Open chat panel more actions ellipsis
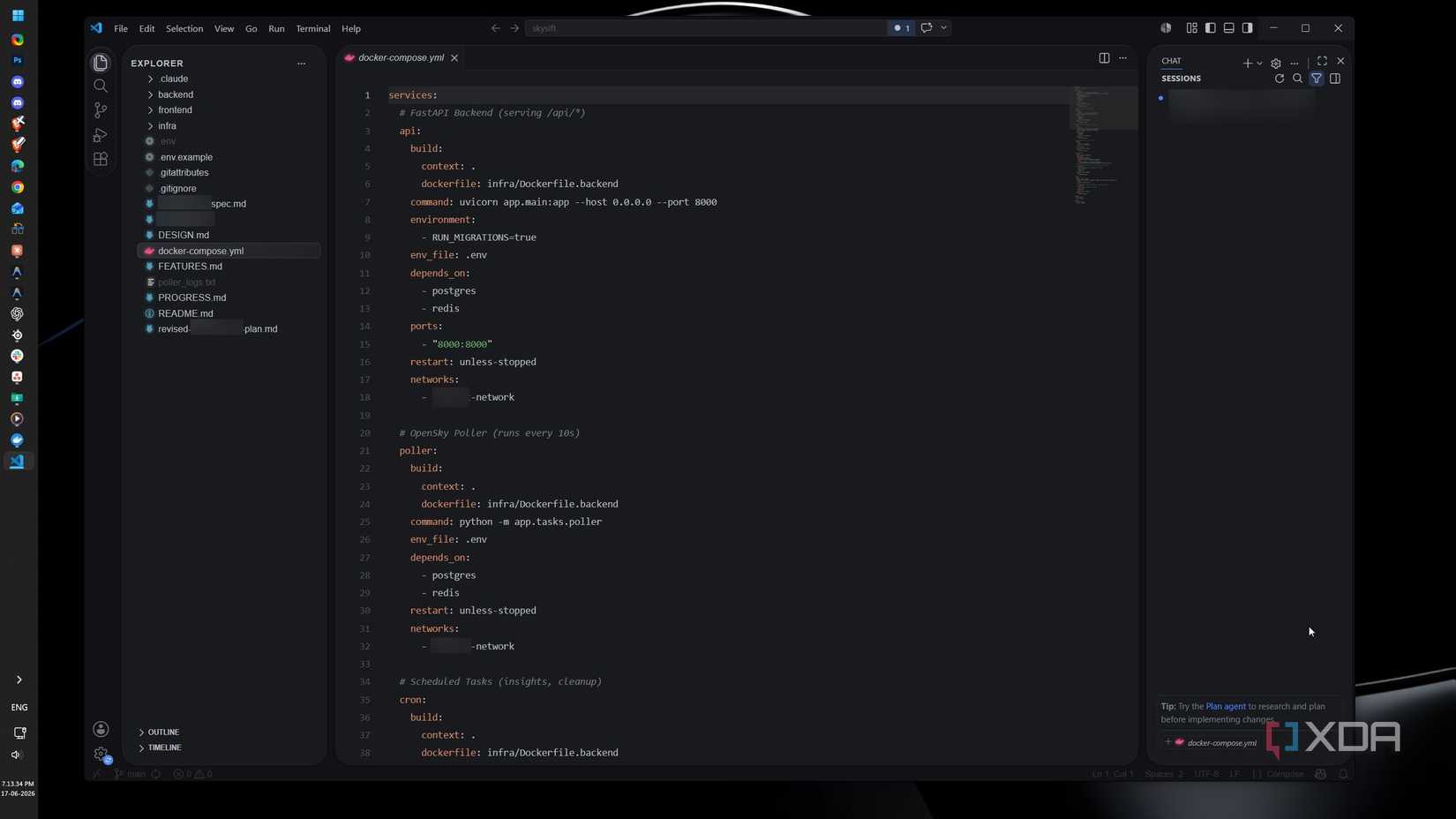Screen dimensions: 1456x819 click(1295, 64)
